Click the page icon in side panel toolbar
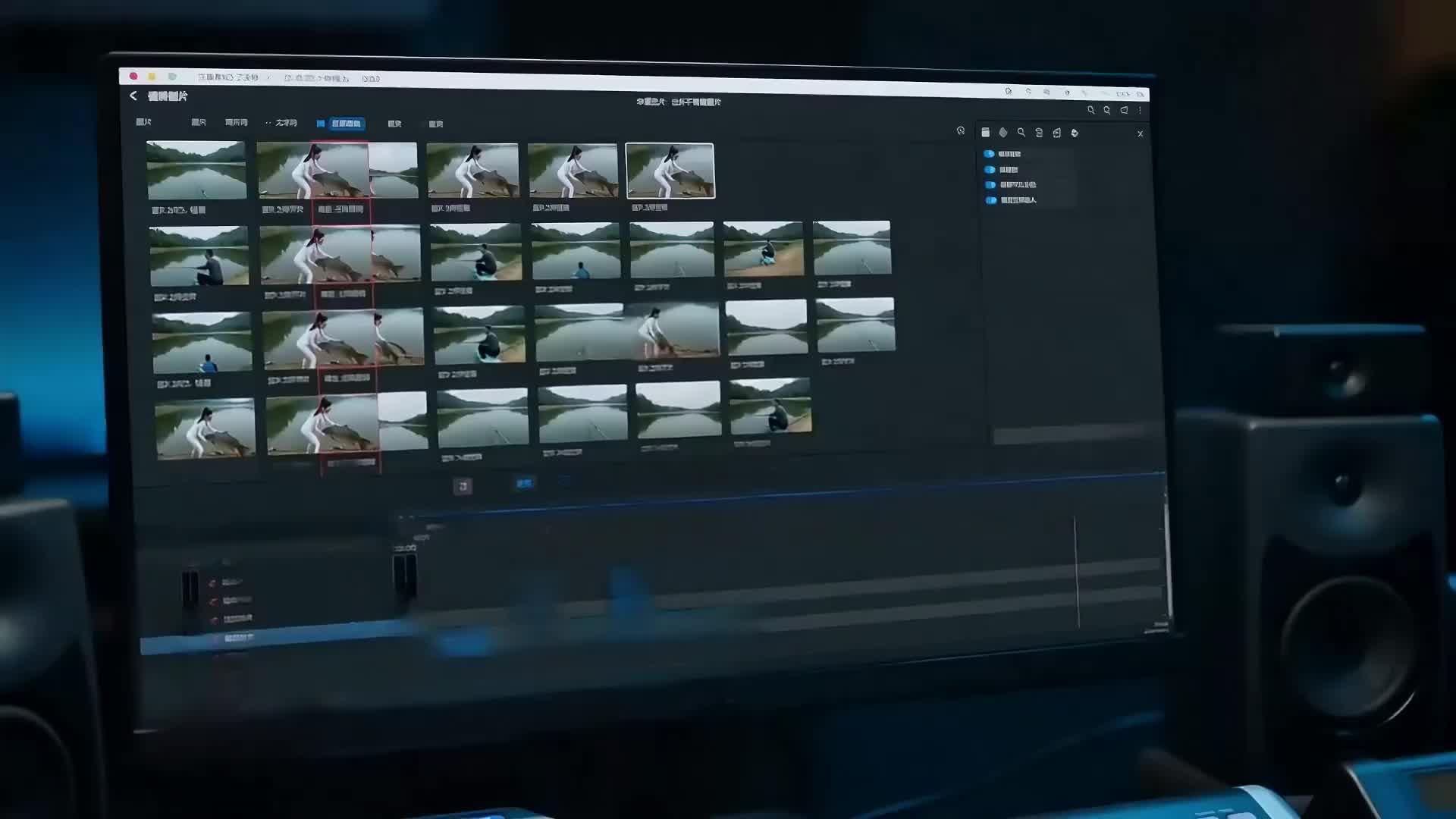The image size is (1456, 819). point(1056,133)
